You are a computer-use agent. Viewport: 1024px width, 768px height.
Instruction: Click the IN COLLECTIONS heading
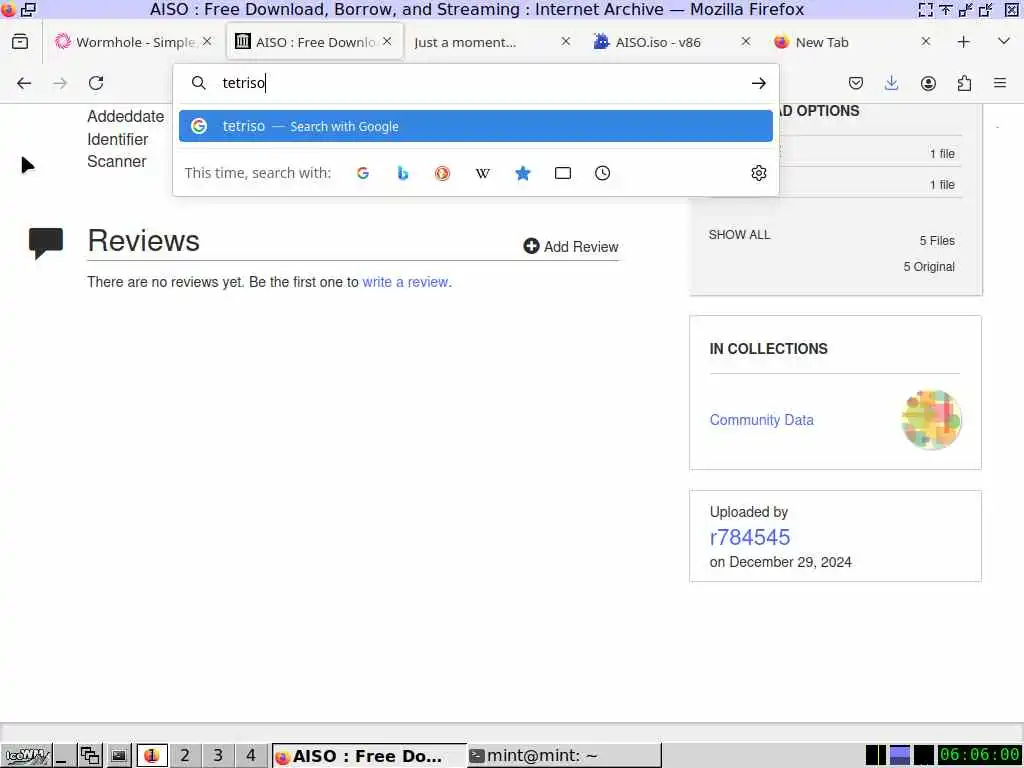(x=769, y=349)
